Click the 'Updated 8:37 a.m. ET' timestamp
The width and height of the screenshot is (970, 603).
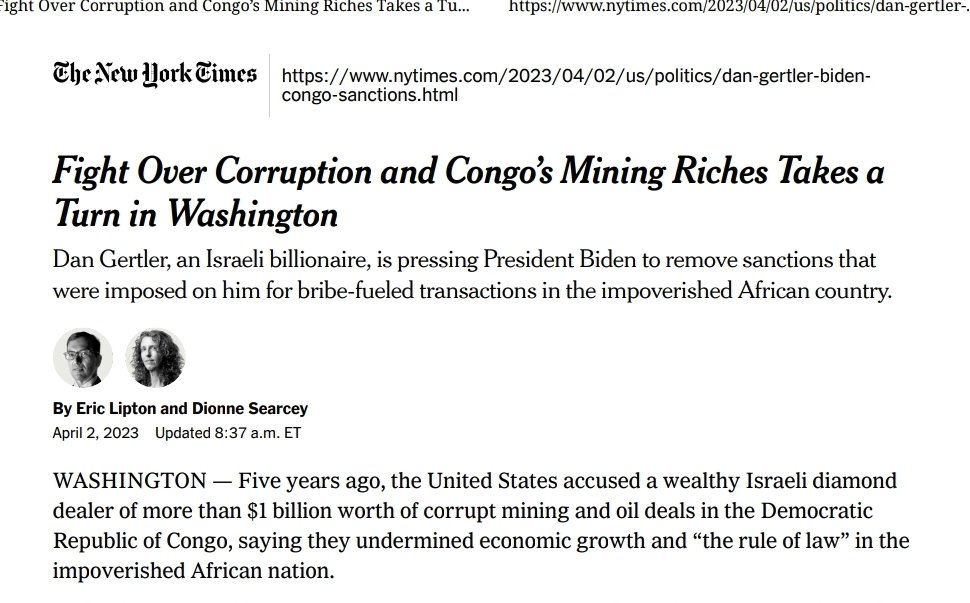point(228,433)
